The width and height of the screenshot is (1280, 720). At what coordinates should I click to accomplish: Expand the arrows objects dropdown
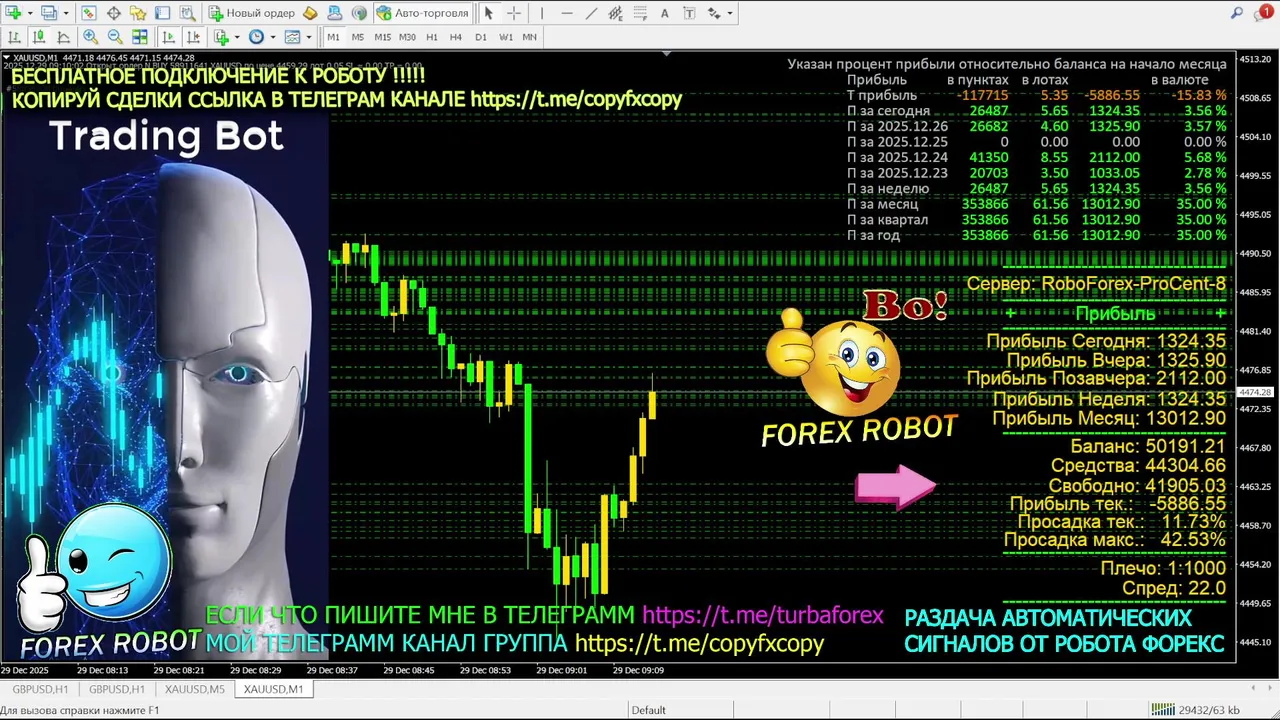(730, 13)
